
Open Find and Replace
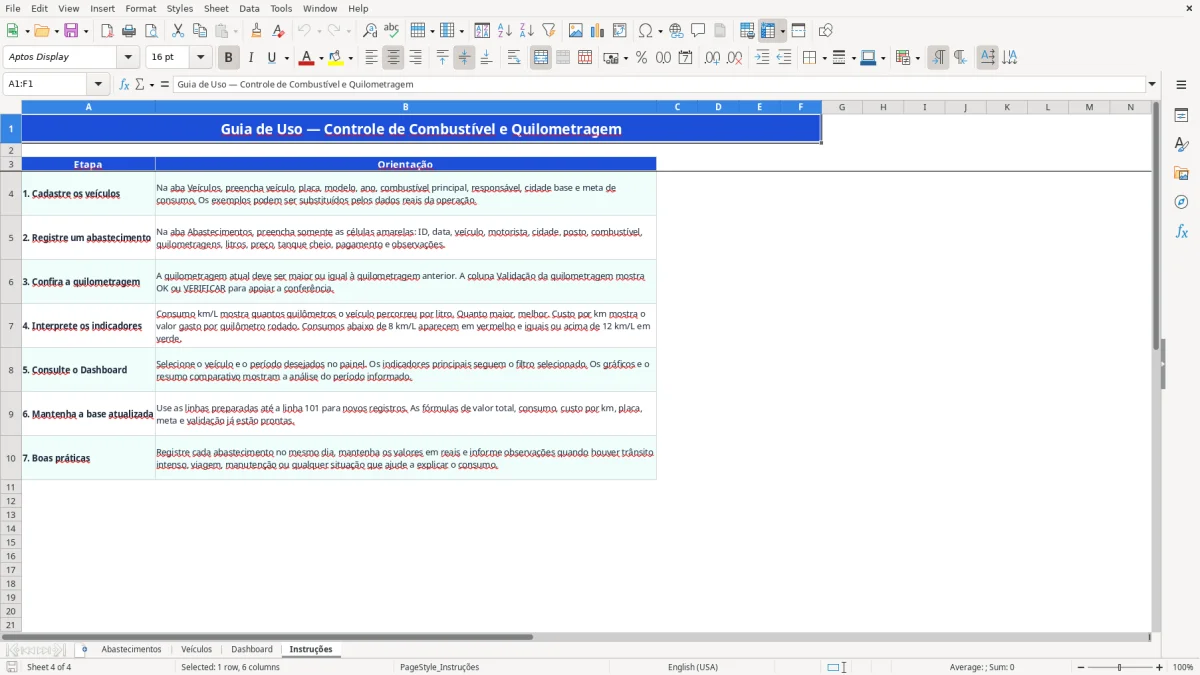pos(370,31)
